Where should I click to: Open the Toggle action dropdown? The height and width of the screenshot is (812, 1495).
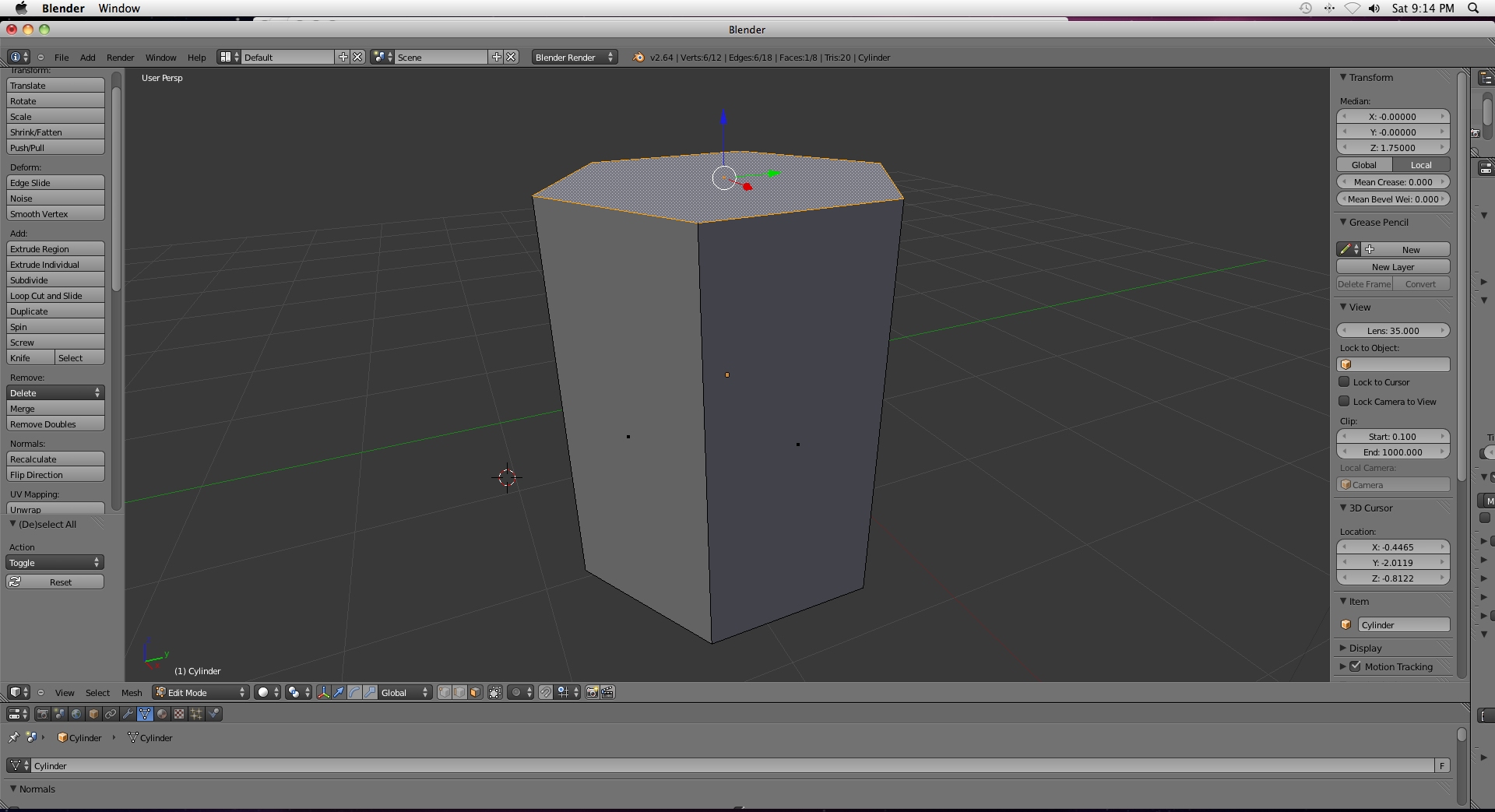coord(55,562)
